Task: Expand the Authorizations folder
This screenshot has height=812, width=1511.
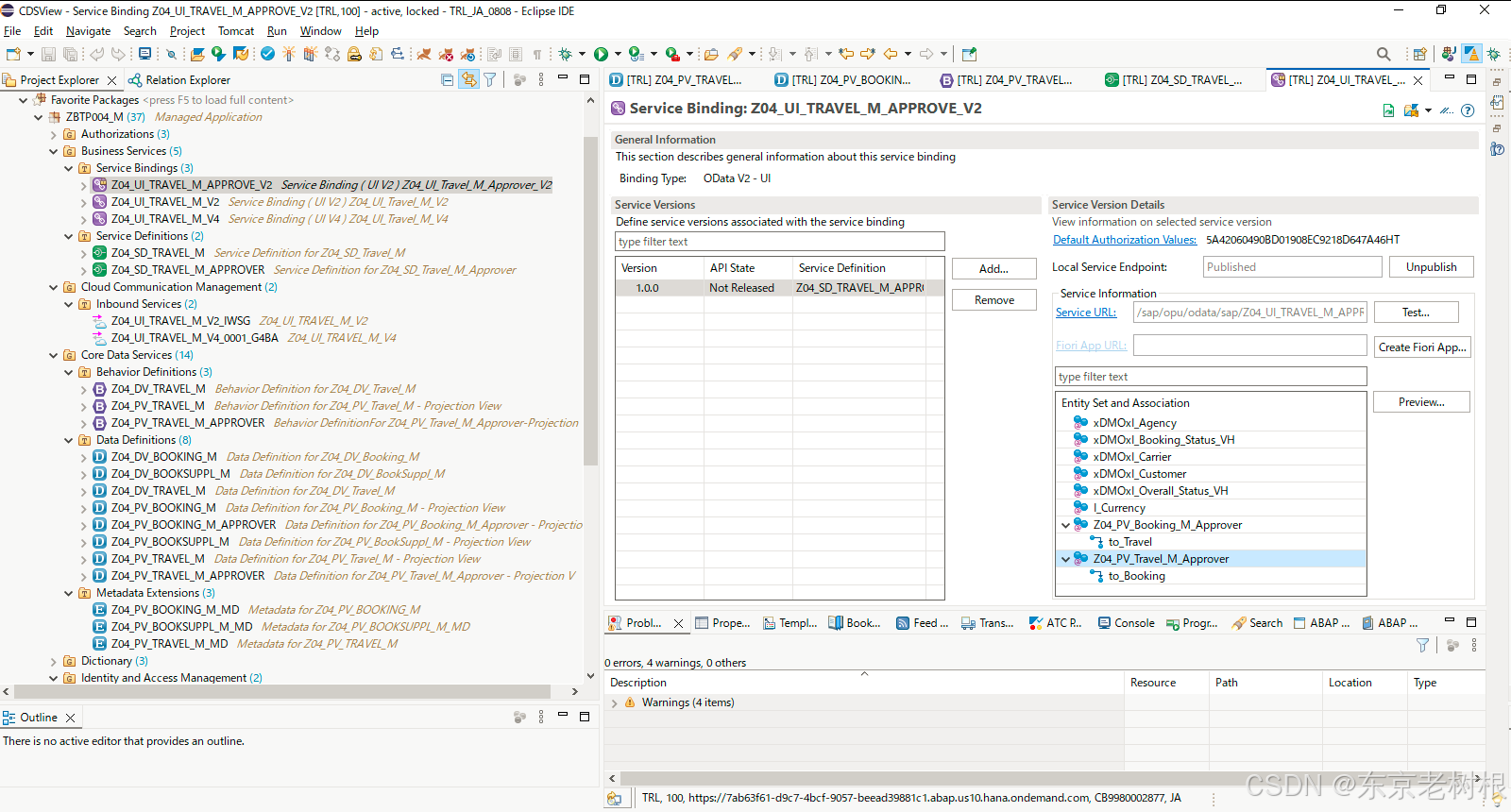Action: [53, 134]
